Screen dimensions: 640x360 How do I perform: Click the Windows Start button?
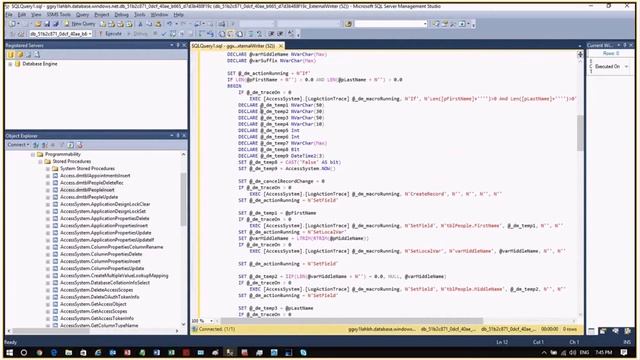tap(10, 353)
